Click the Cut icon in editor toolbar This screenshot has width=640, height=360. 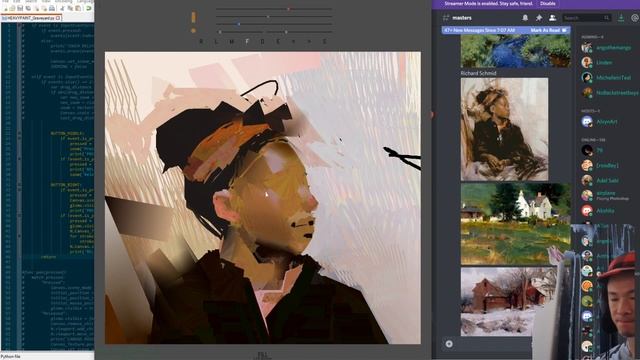coord(62,8)
